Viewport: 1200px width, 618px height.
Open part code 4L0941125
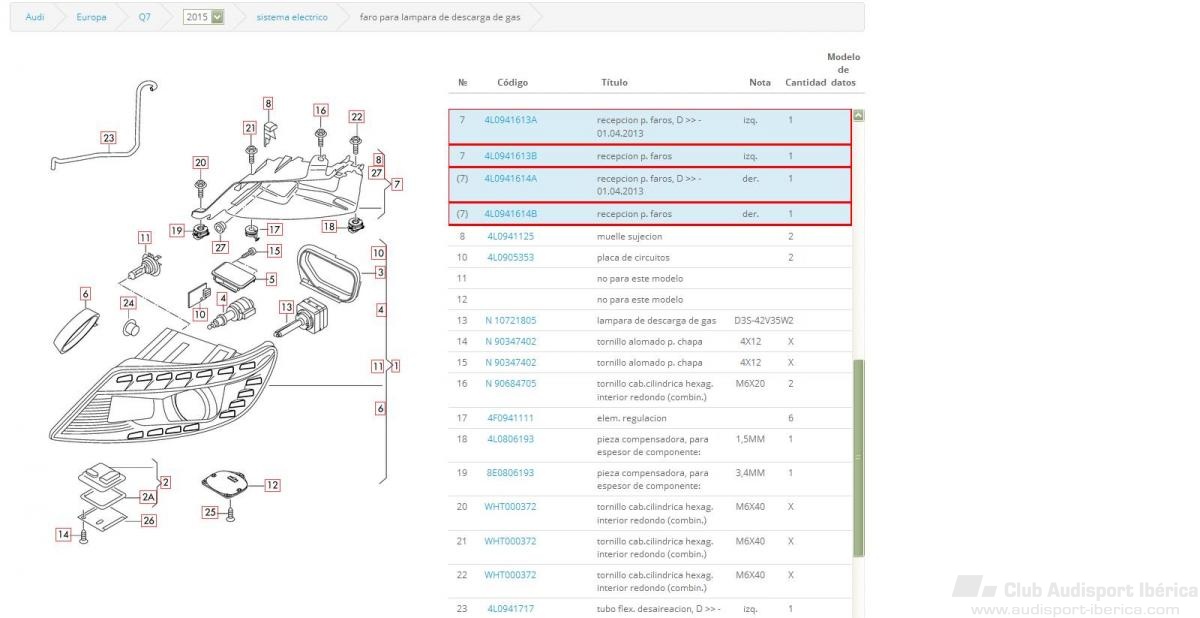click(x=510, y=236)
